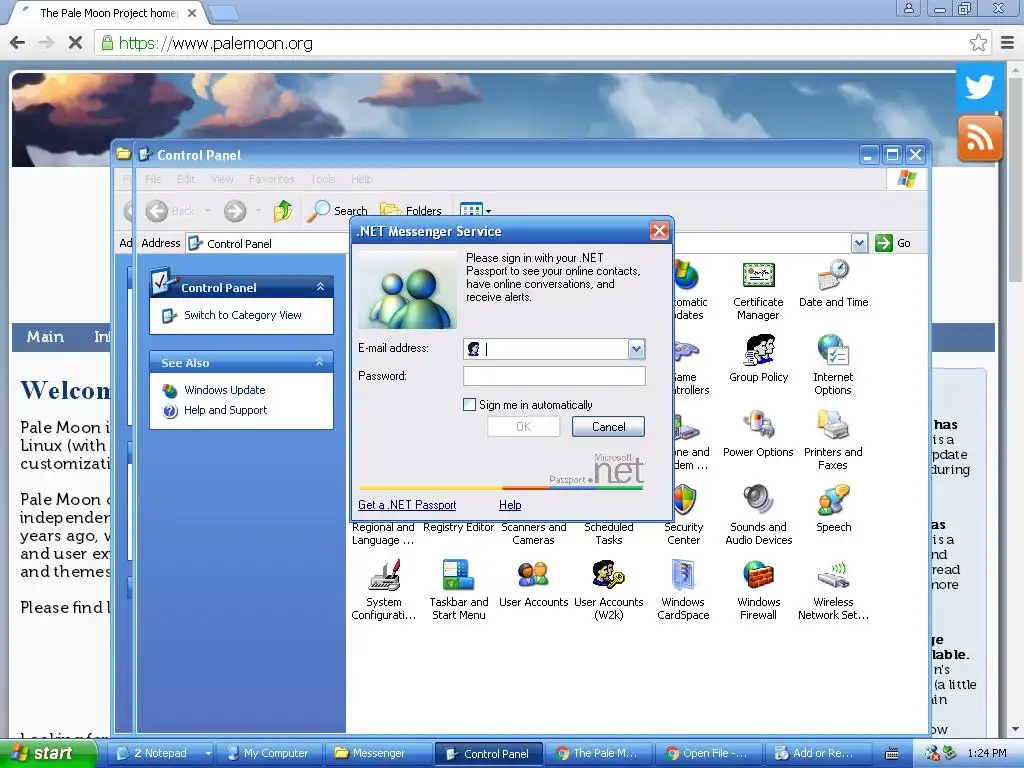The width and height of the screenshot is (1024, 768).
Task: Open Wireless Network Setup wizard icon
Action: [x=833, y=590]
